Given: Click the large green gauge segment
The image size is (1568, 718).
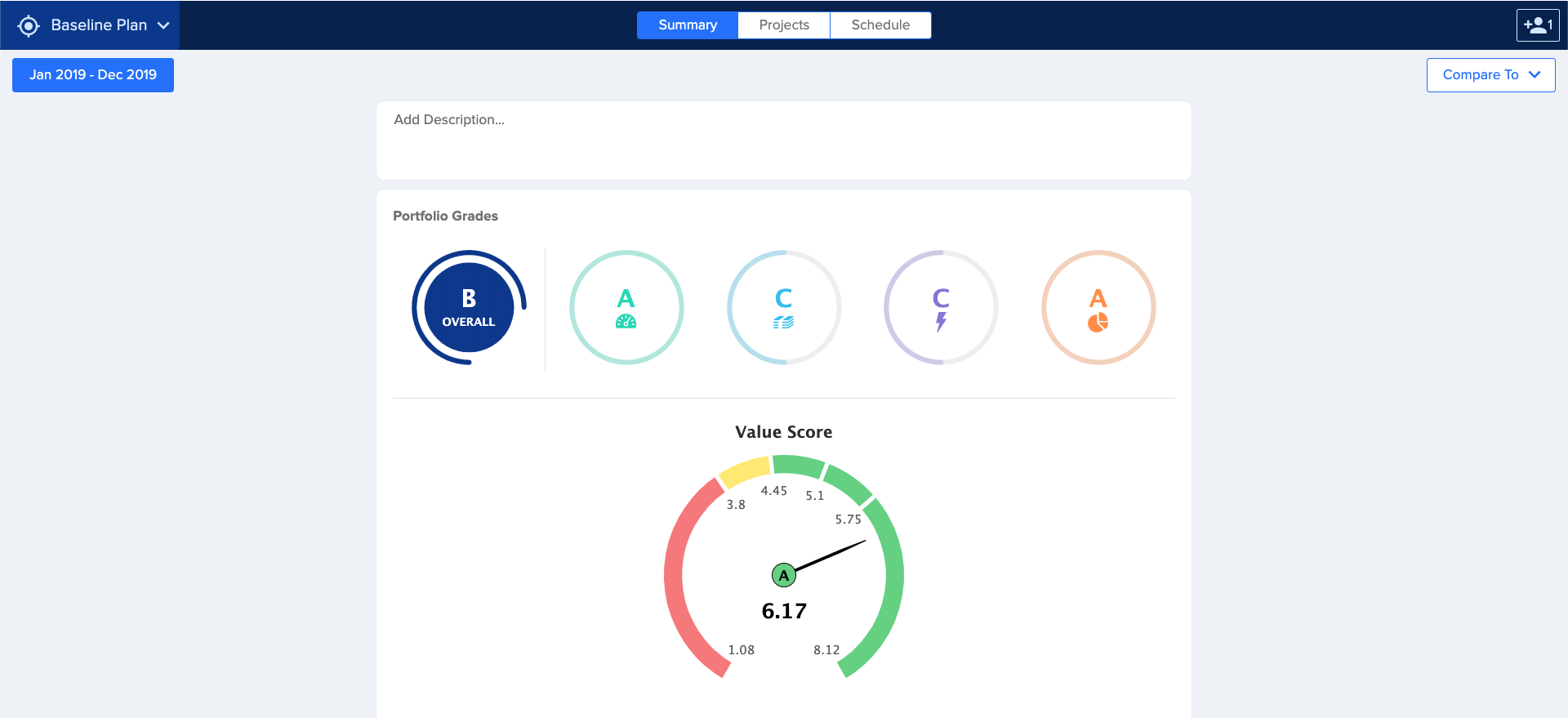Looking at the screenshot, I should pos(893,576).
